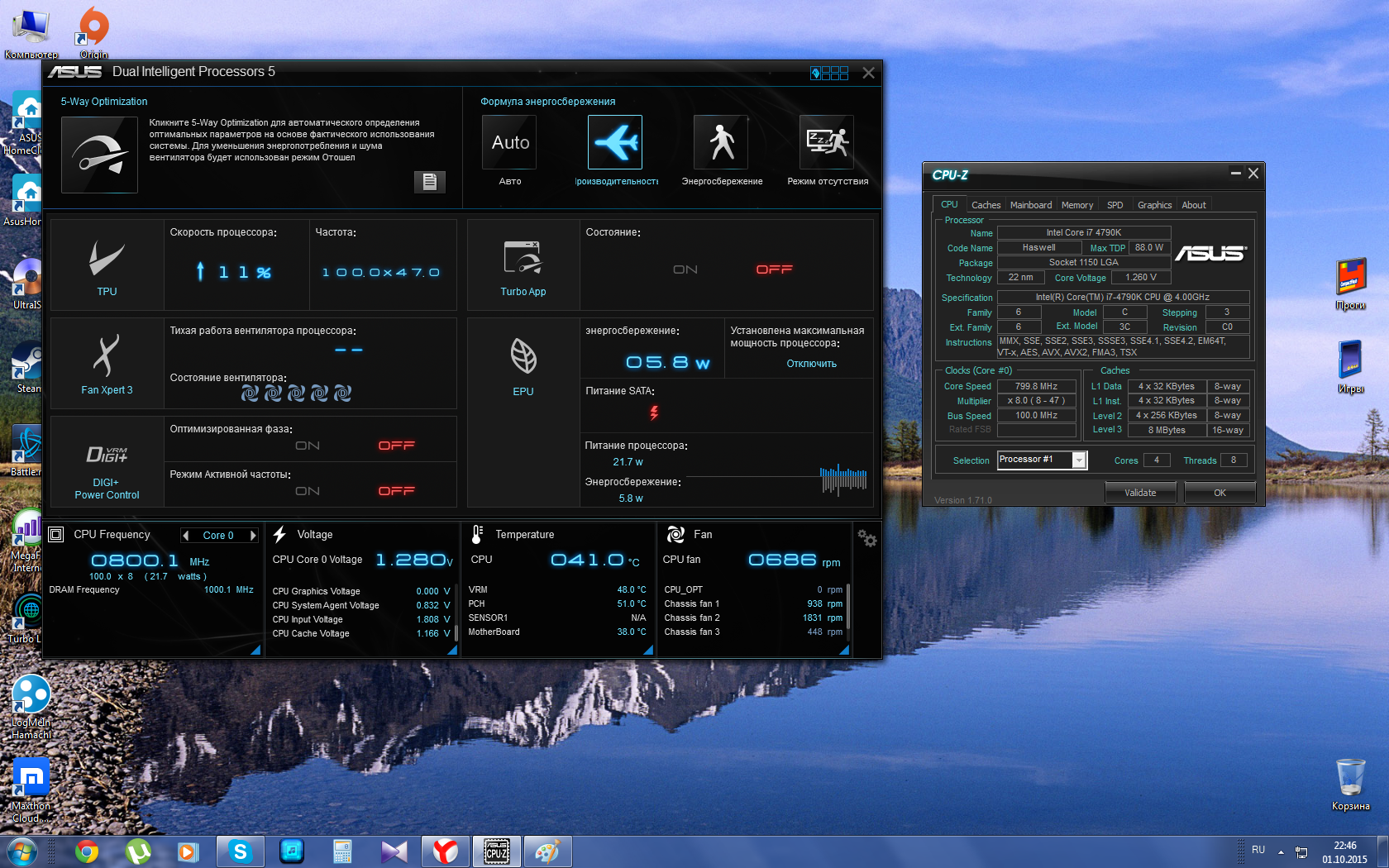Image resolution: width=1389 pixels, height=868 pixels.
Task: Switch to previous core with left arrow
Action: point(186,536)
